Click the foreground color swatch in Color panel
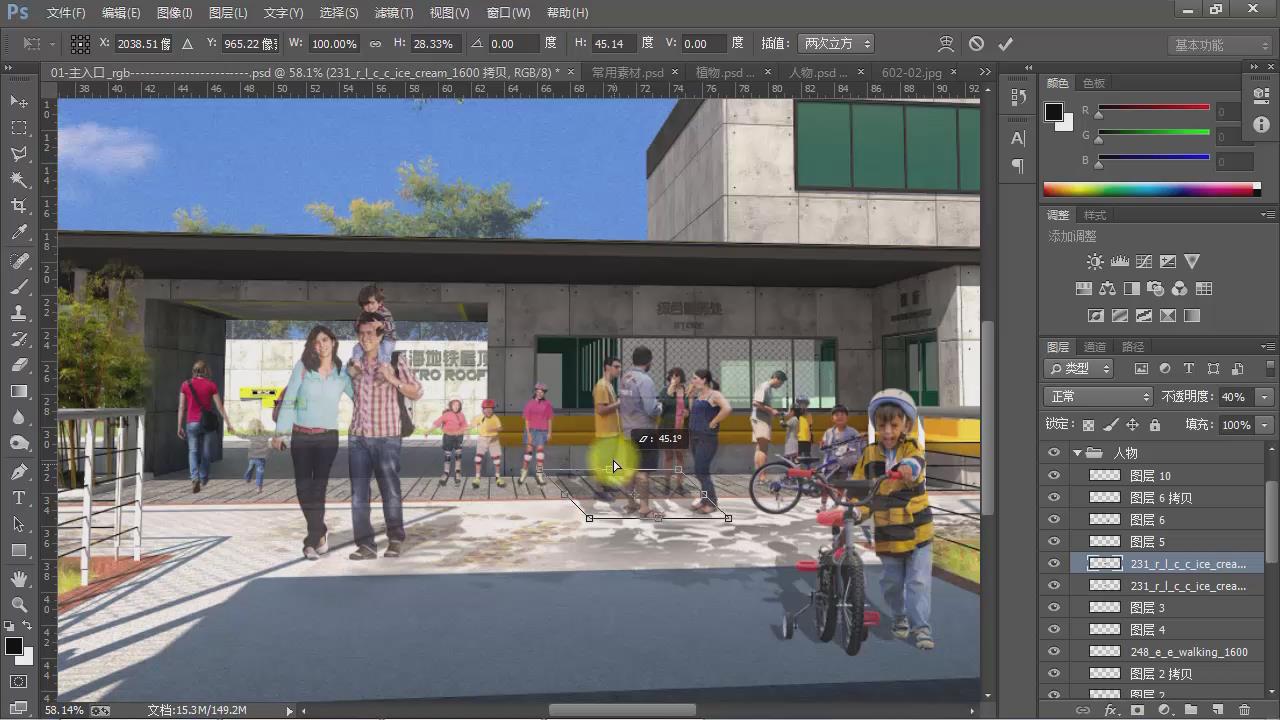1280x720 pixels. (x=1054, y=112)
